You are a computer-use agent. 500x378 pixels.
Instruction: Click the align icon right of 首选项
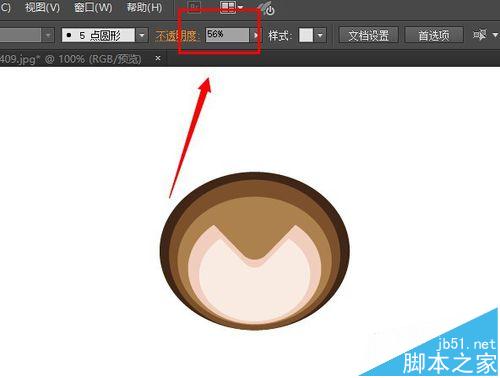[x=480, y=34]
